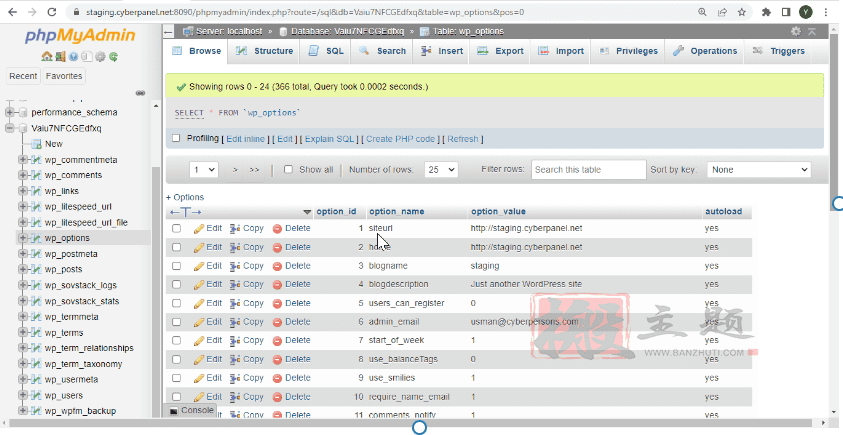The height and width of the screenshot is (435, 843).
Task: Click Delete icon for blogname row
Action: (x=277, y=266)
